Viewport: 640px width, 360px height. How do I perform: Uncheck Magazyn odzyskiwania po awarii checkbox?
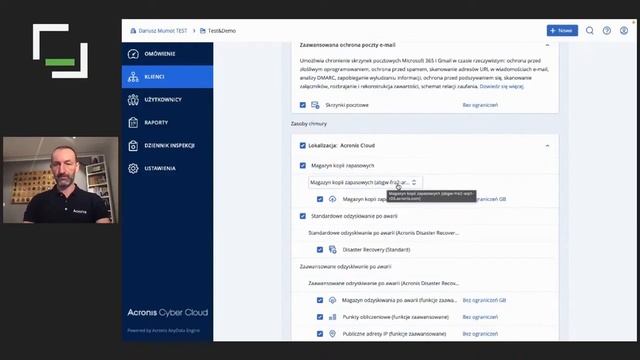coord(320,300)
